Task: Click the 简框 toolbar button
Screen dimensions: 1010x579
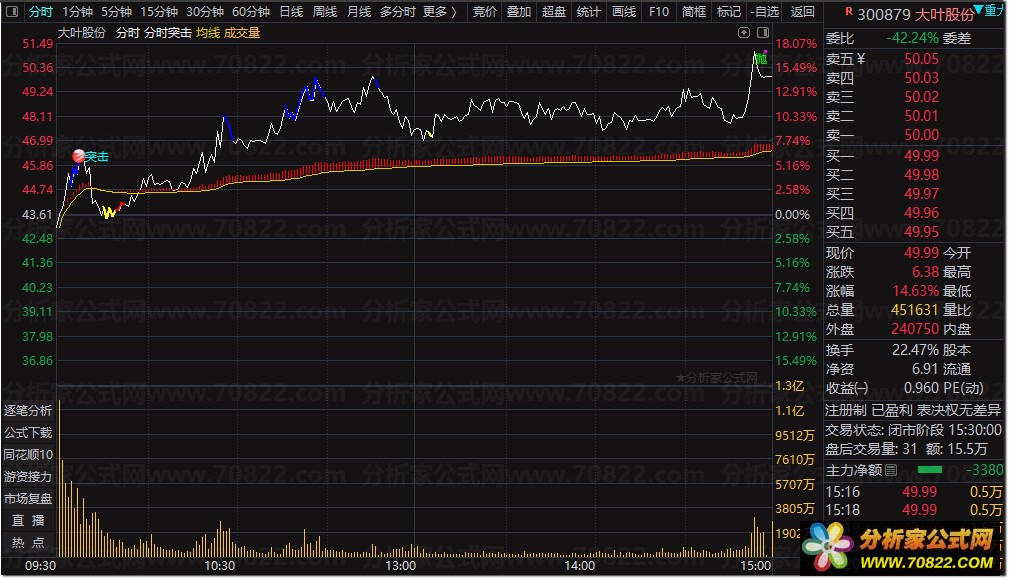Action: (694, 12)
